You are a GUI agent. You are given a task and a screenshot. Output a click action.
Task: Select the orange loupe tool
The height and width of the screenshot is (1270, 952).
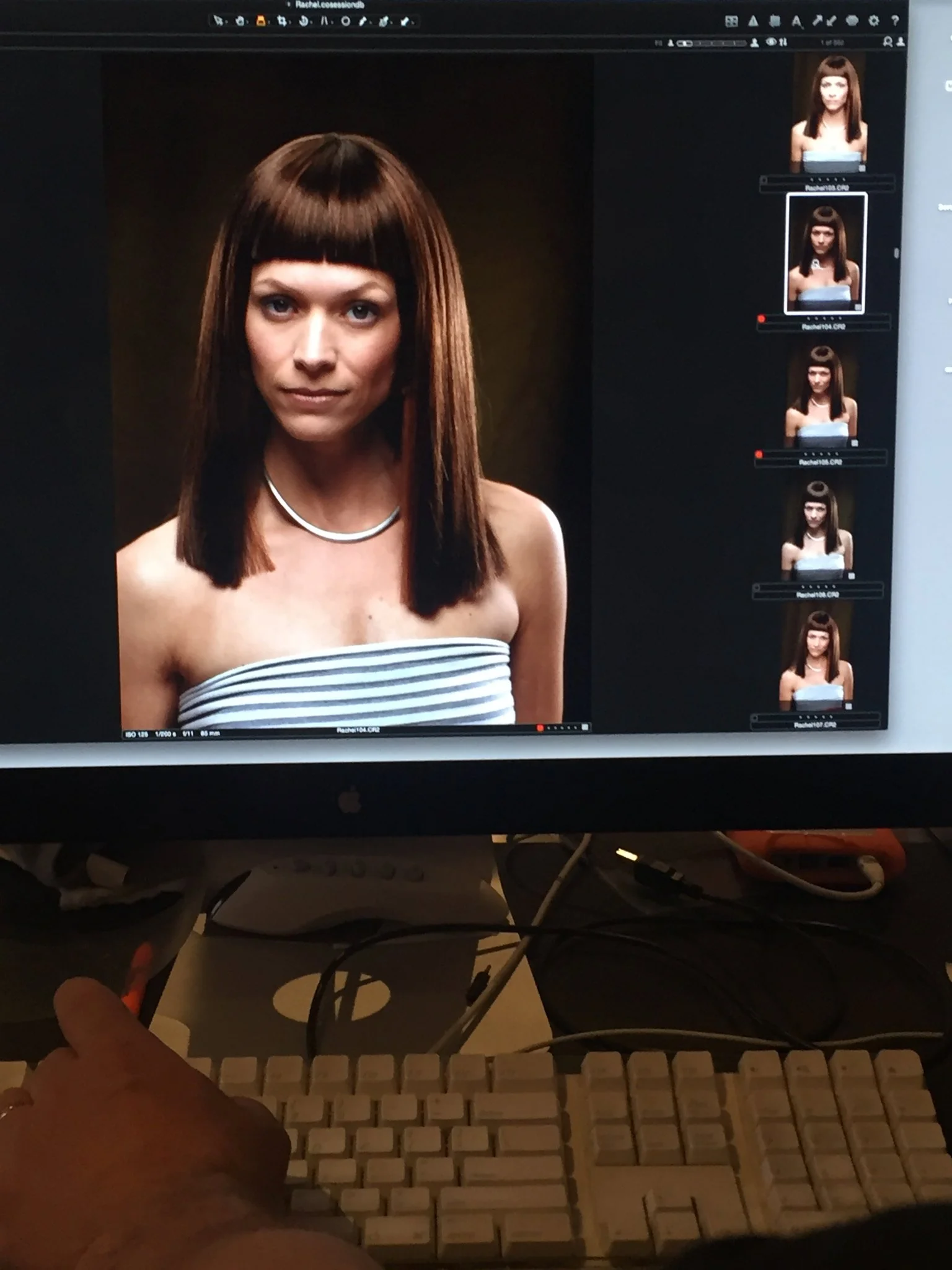[261, 21]
